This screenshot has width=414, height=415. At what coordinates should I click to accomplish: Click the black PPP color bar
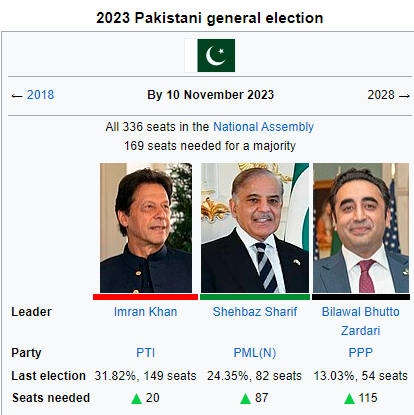point(361,297)
